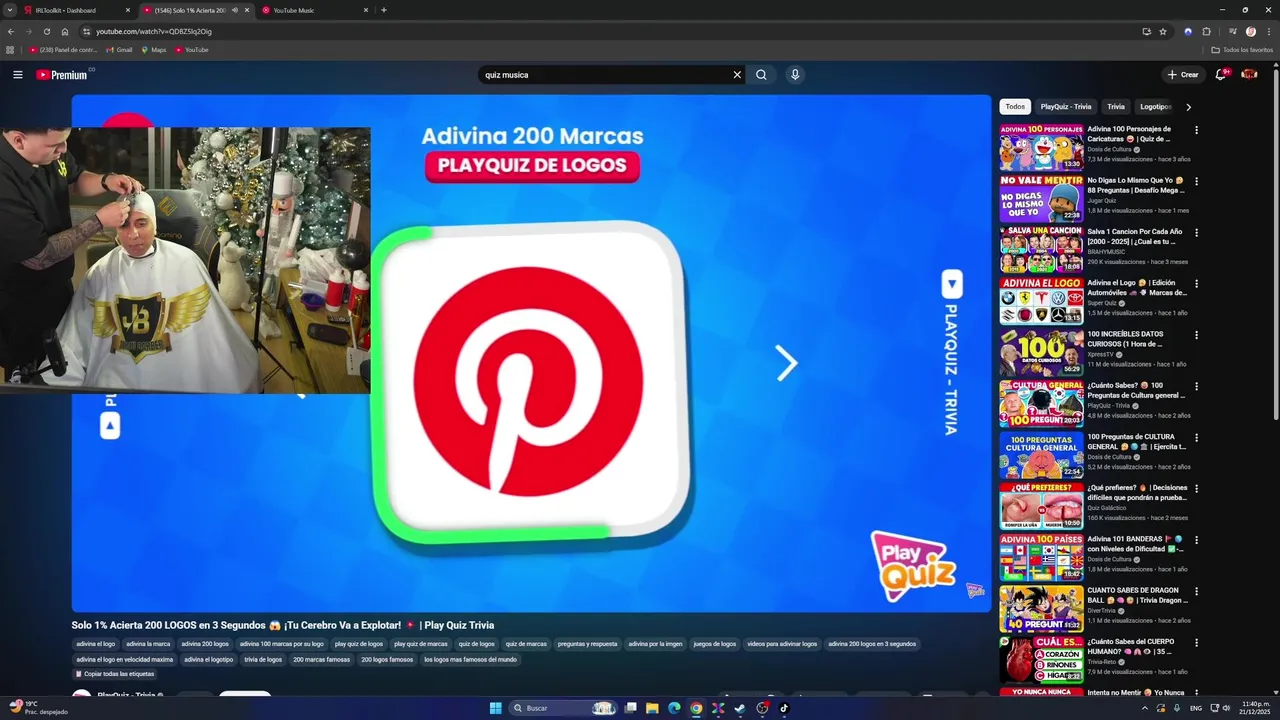Click the '200 marcas famosas' tag

point(321,660)
